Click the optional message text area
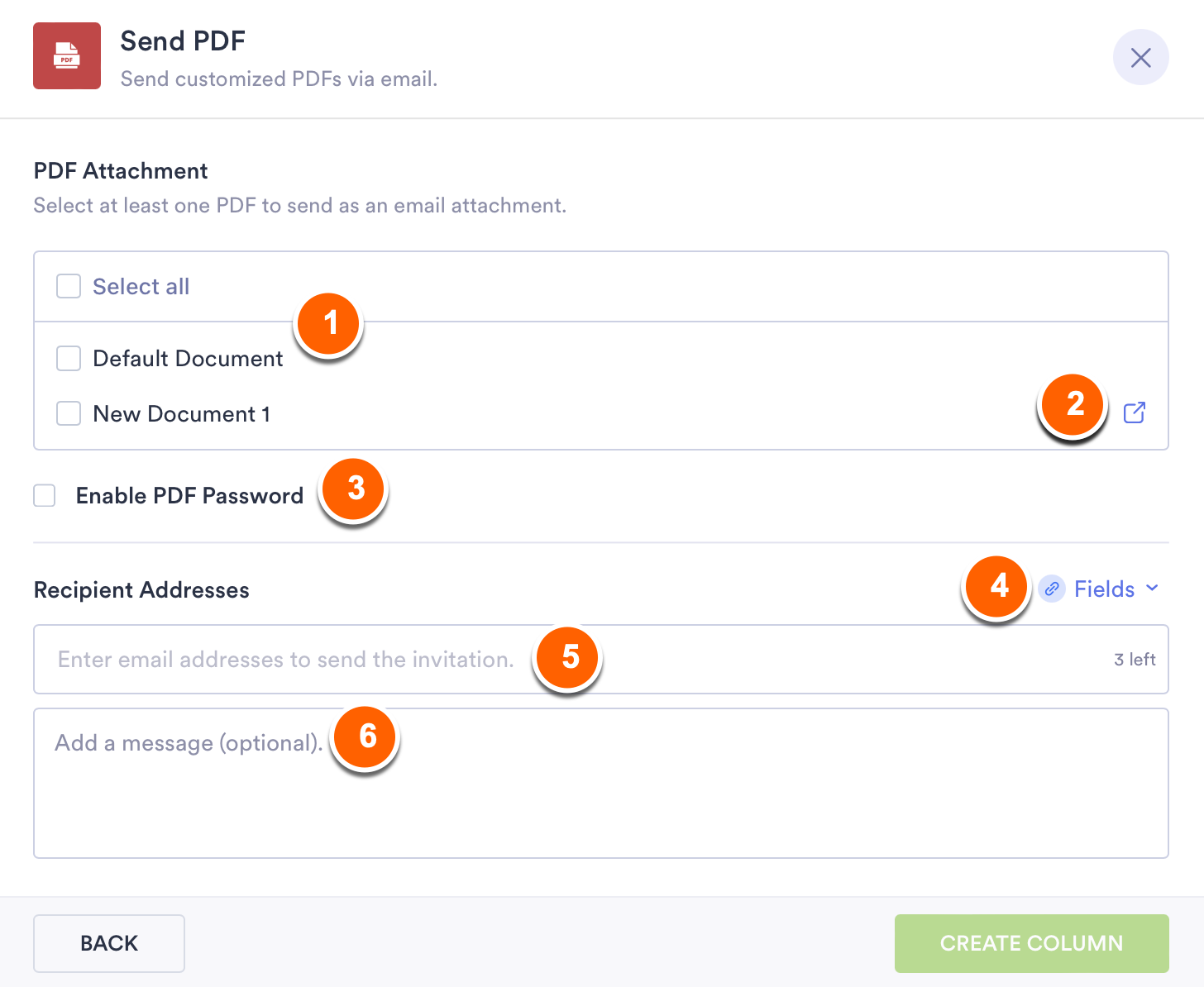This screenshot has height=987, width=1204. coord(600,794)
